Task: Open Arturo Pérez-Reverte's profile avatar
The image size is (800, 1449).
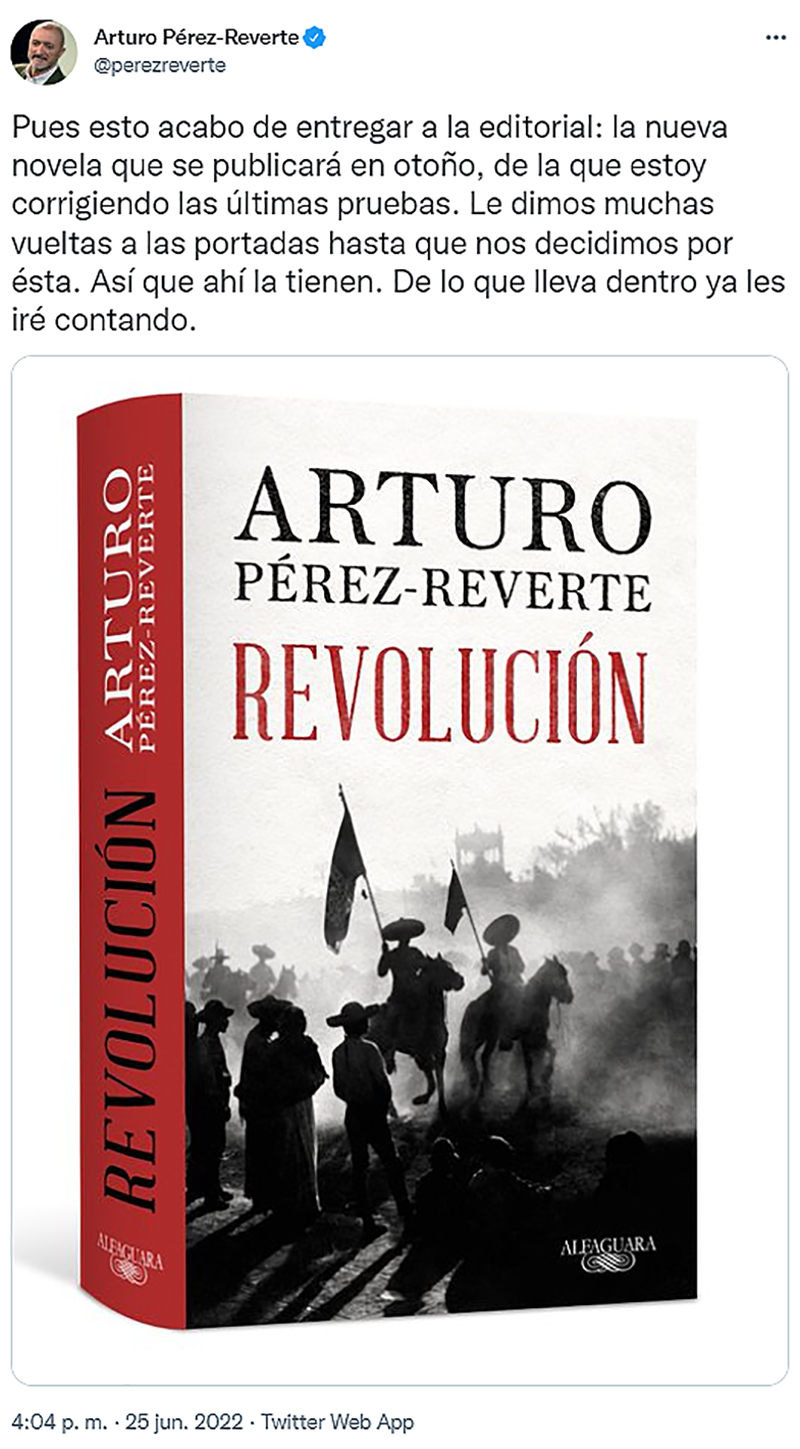Action: pos(43,52)
